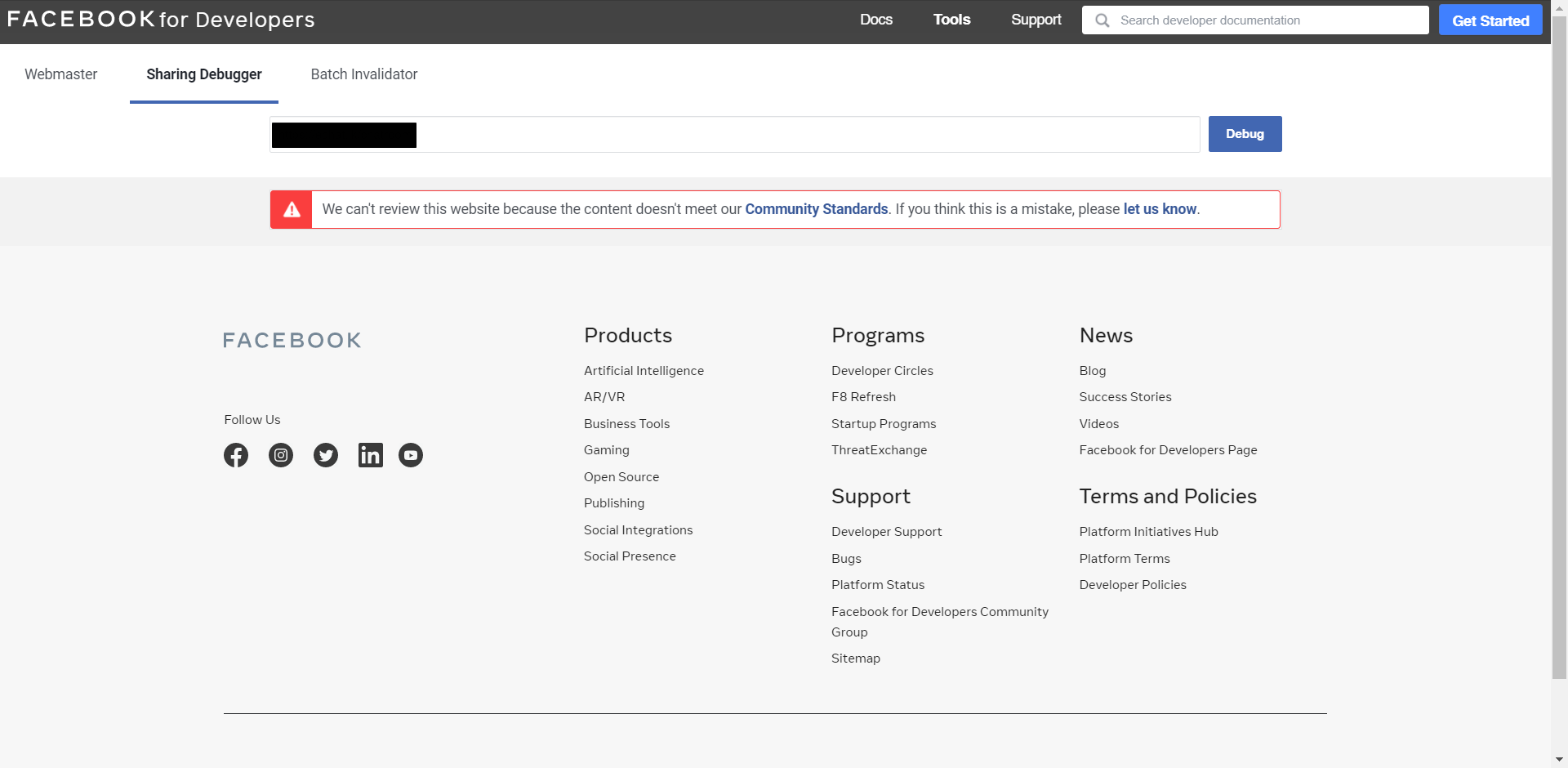Screen dimensions: 1568x768
Task: Open the Twitter social icon
Action: point(326,455)
